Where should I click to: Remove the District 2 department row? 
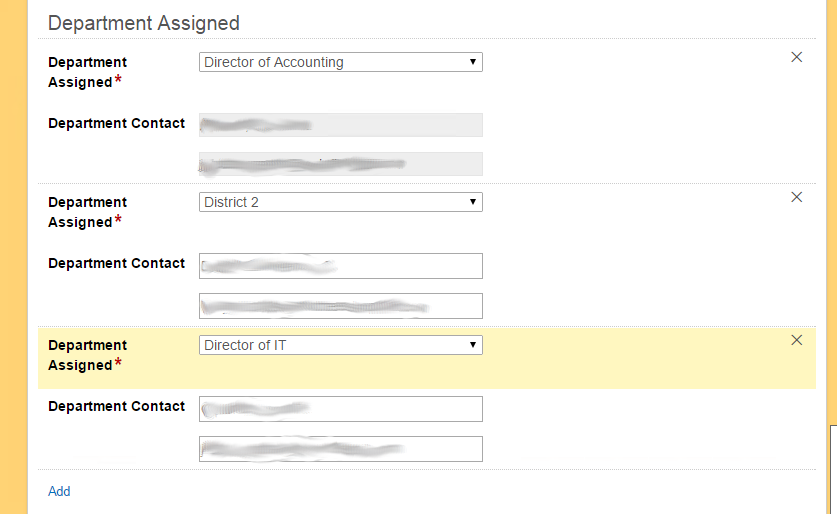pyautogui.click(x=797, y=197)
